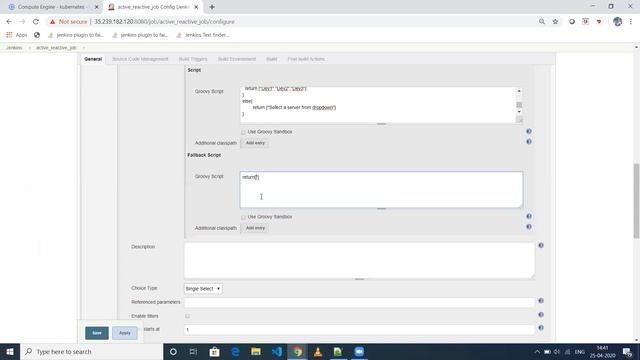Open browser search zoom icon in address bar
Image resolution: width=640 pixels, height=360 pixels.
coord(542,22)
